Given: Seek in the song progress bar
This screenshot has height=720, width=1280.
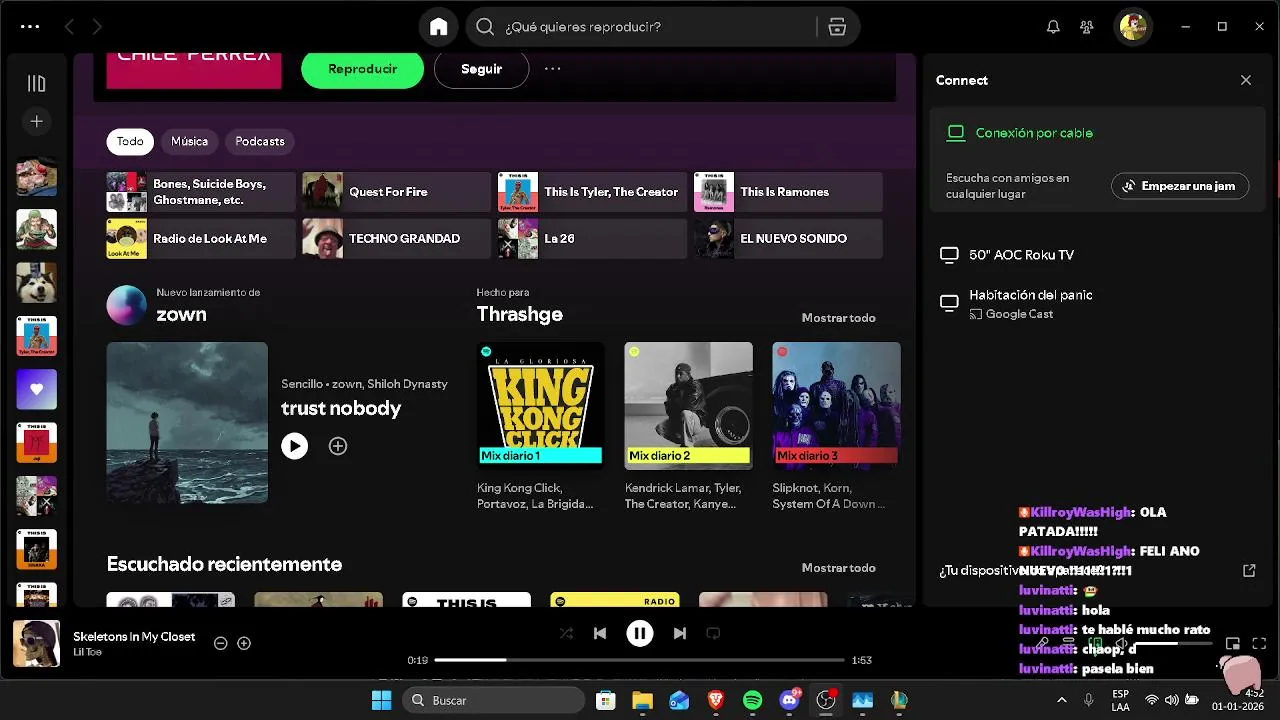Looking at the screenshot, I should [640, 660].
